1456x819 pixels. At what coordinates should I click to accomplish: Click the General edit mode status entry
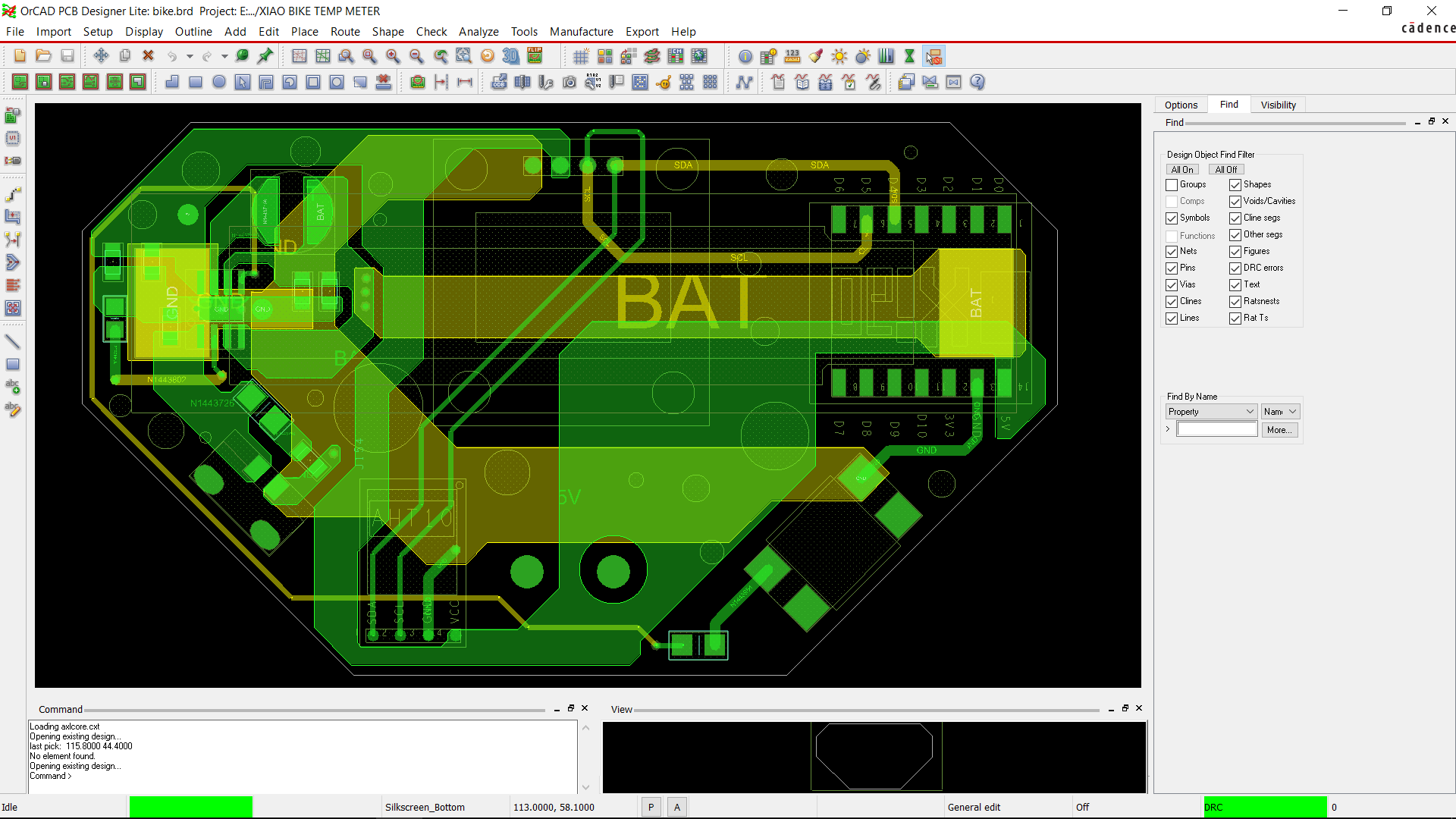coord(974,808)
